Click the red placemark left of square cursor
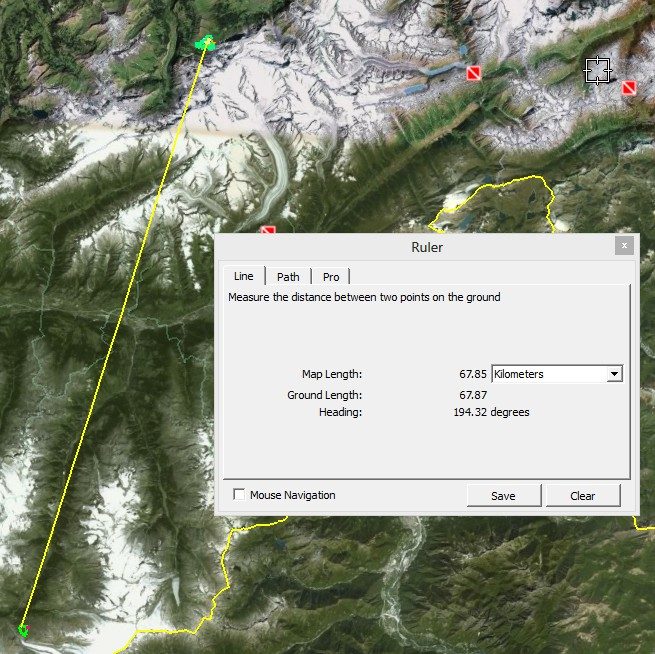Screen dimensions: 655x654 click(x=474, y=73)
